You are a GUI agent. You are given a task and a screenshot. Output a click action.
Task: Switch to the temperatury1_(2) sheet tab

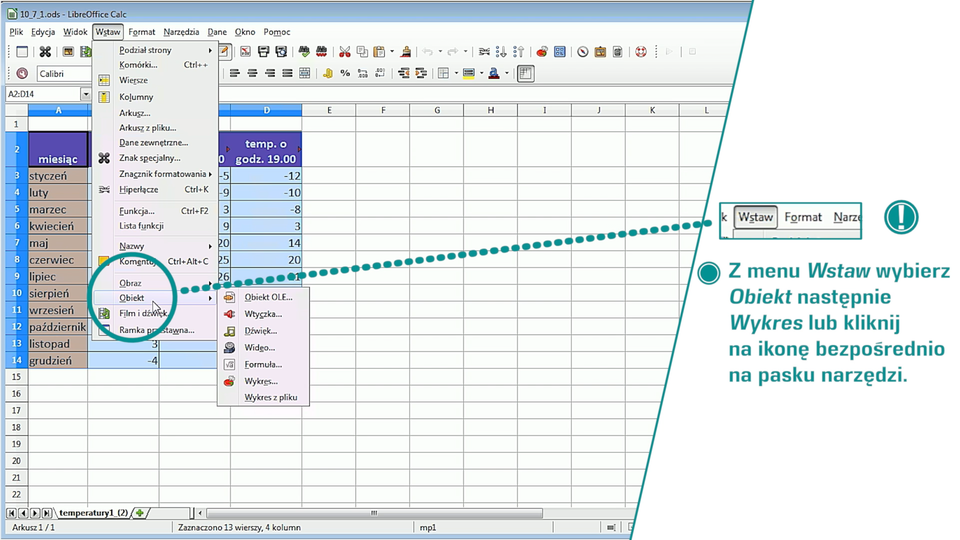click(93, 513)
